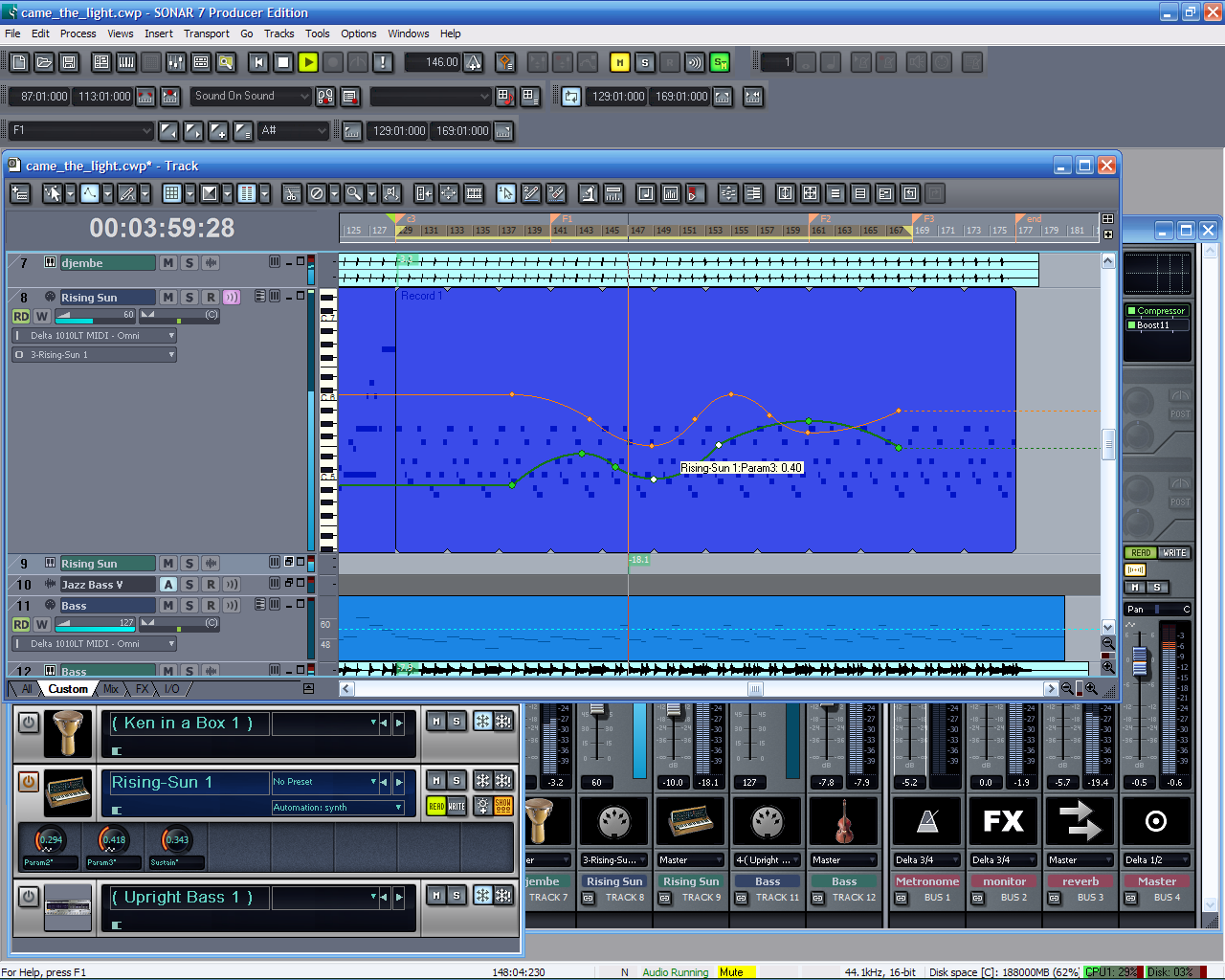Toggle power for Ken in a Box 1 synth

point(29,723)
